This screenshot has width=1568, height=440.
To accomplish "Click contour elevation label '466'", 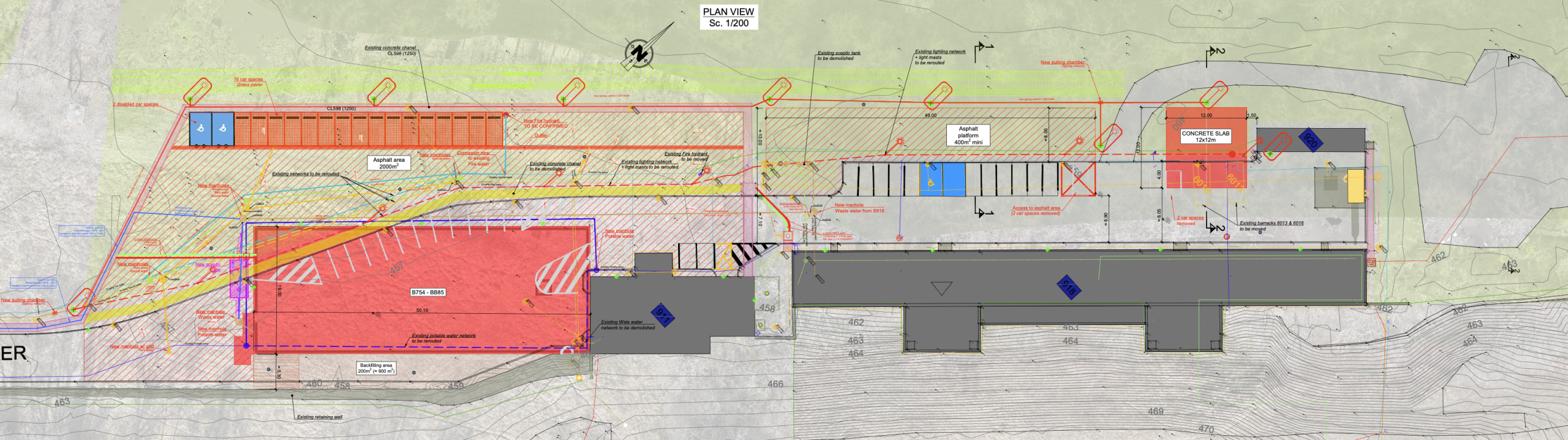I will click(775, 384).
